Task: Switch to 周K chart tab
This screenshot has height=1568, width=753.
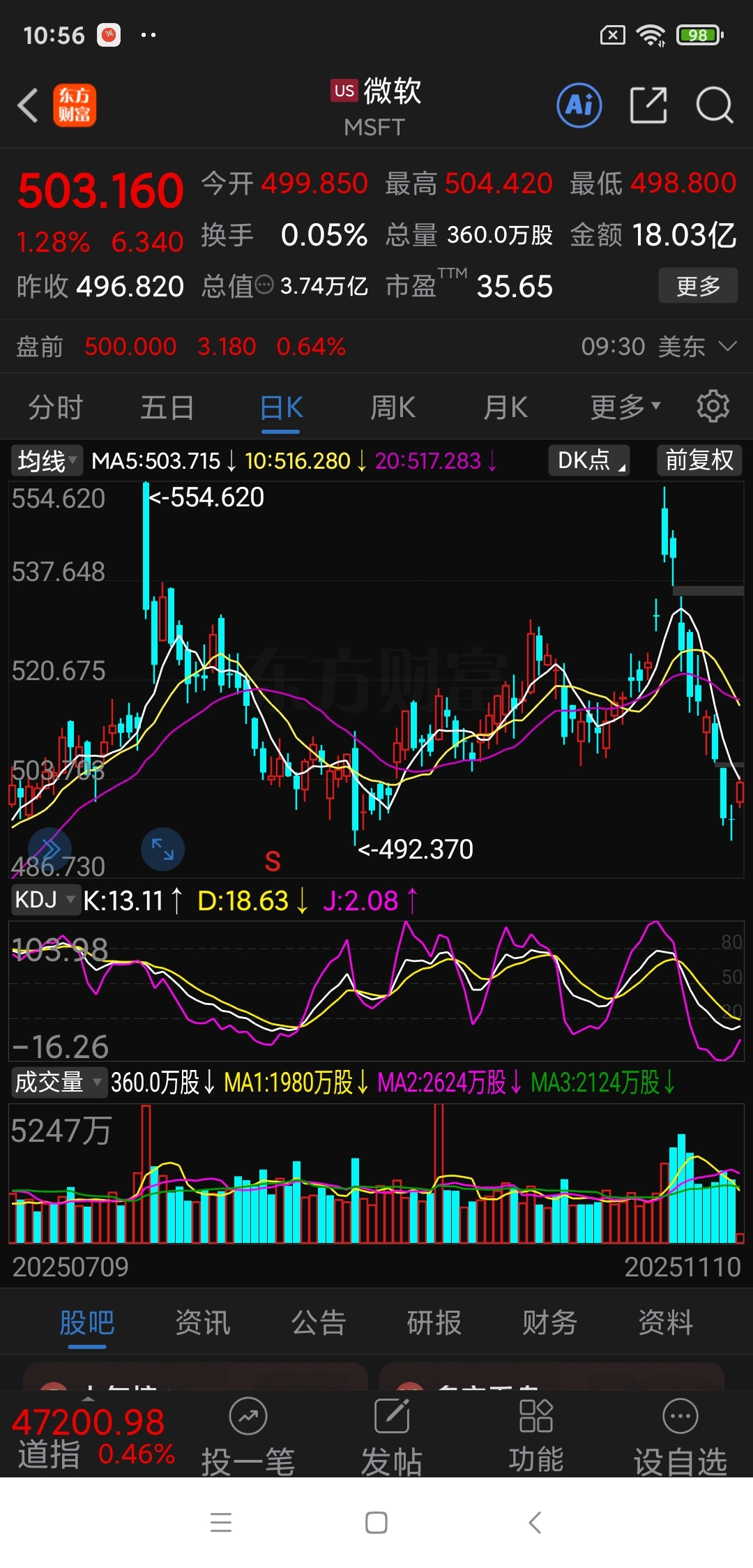Action: click(393, 407)
